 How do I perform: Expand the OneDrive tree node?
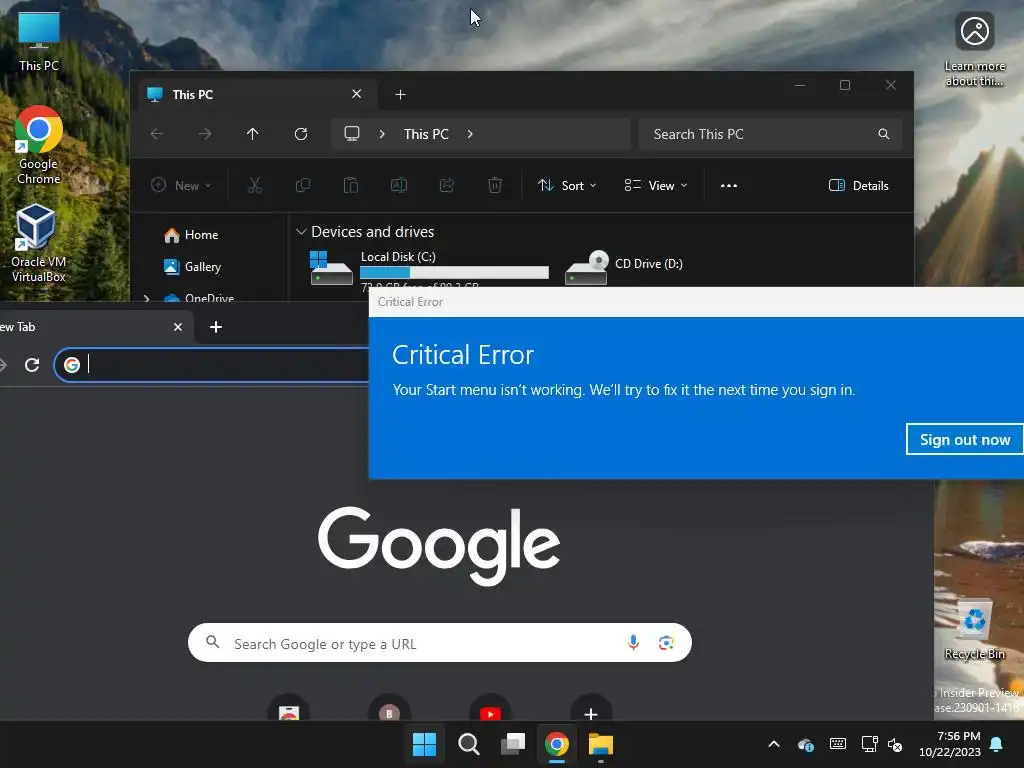[x=146, y=298]
